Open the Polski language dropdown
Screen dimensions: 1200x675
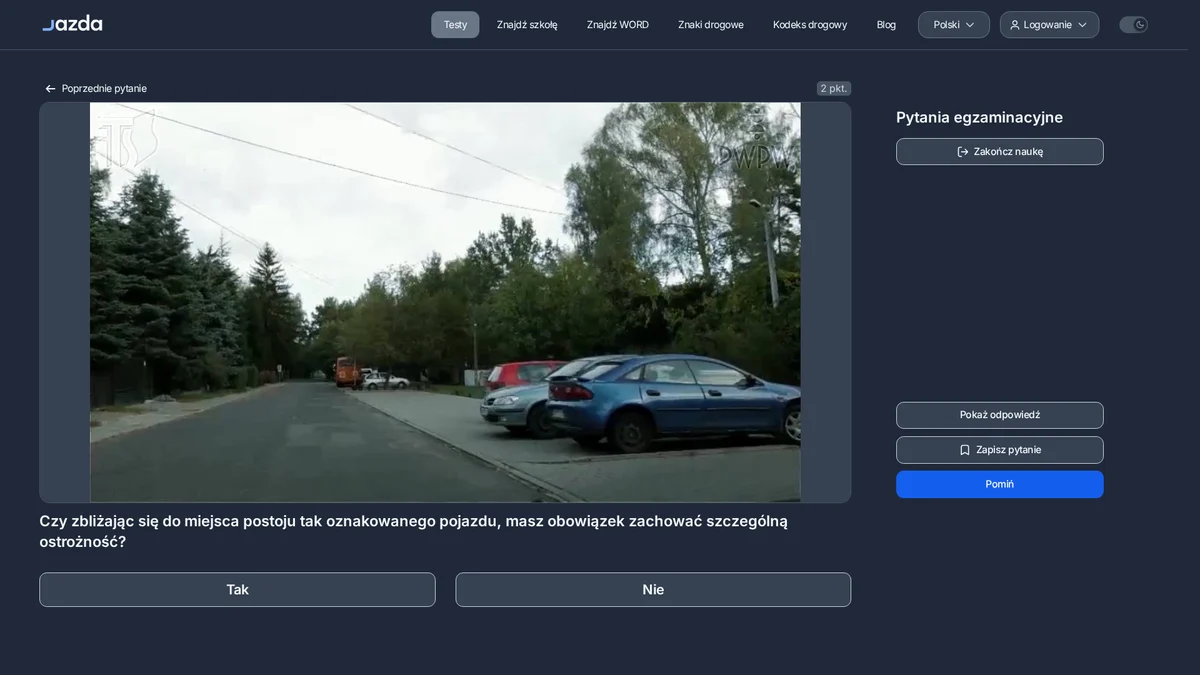pos(954,25)
